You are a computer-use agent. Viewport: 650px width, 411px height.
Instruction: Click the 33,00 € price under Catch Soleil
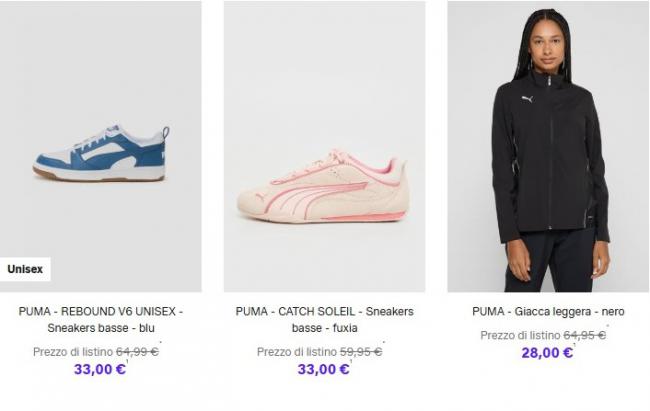pyautogui.click(x=323, y=369)
